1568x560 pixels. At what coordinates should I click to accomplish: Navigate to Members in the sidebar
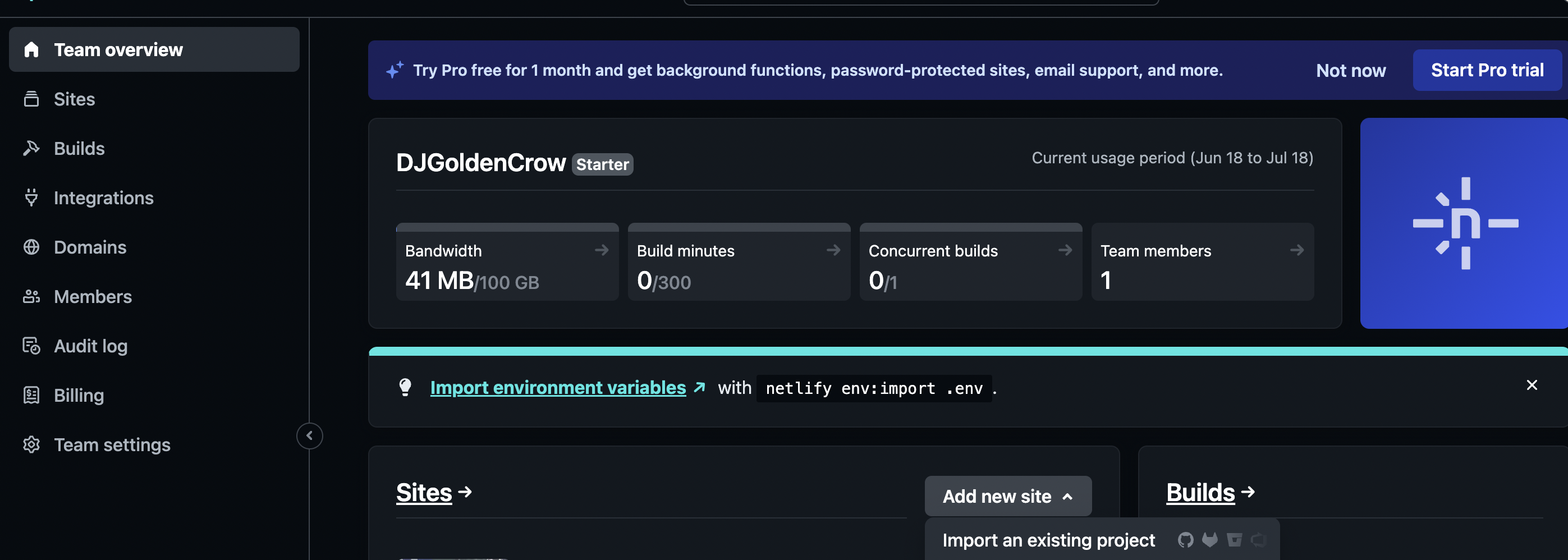(x=154, y=296)
